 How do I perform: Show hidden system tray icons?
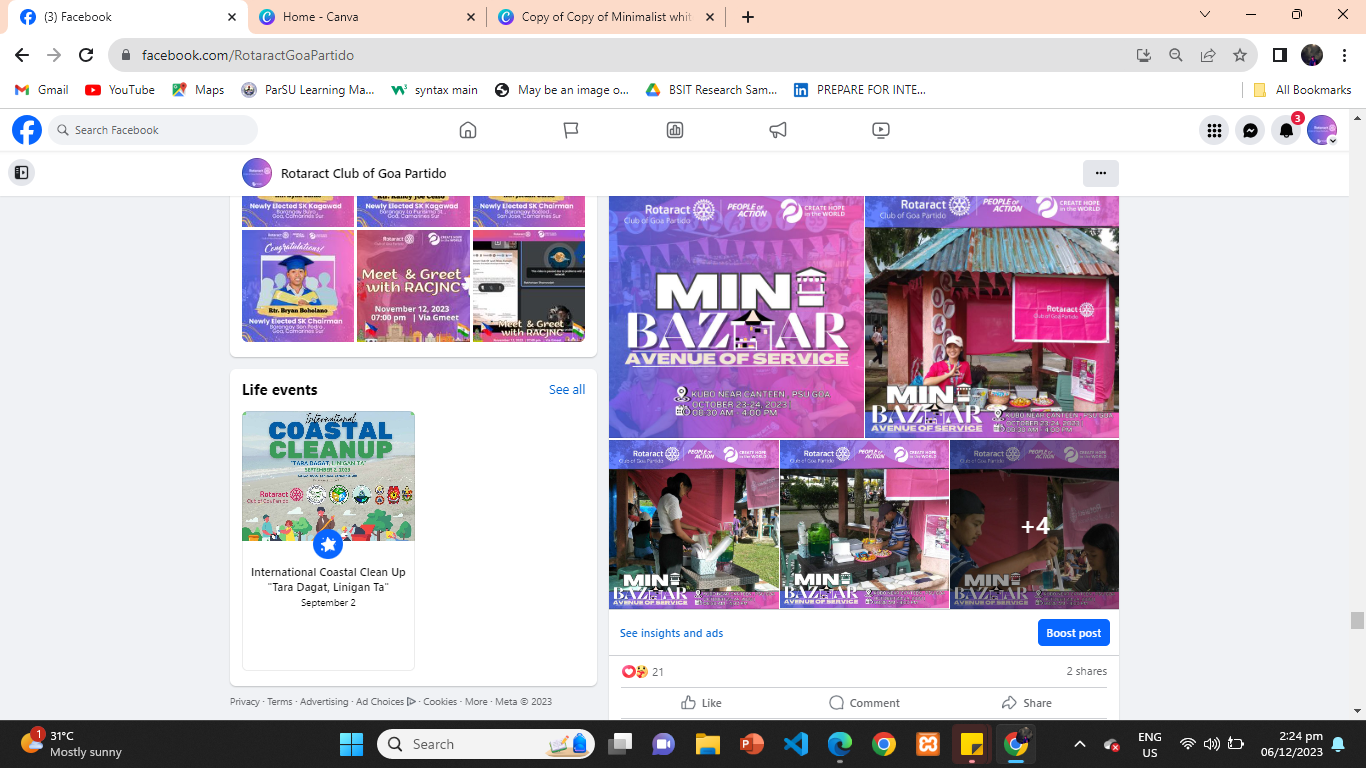point(1080,744)
